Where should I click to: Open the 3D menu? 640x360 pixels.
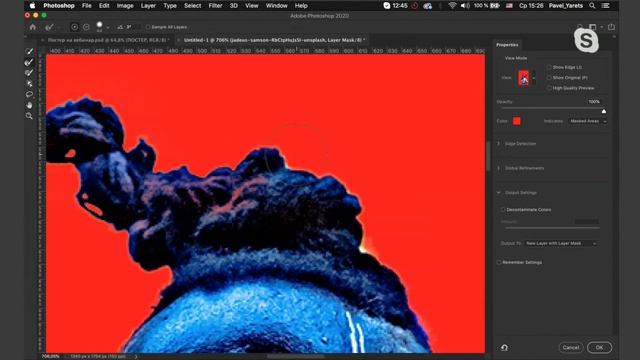pyautogui.click(x=233, y=6)
